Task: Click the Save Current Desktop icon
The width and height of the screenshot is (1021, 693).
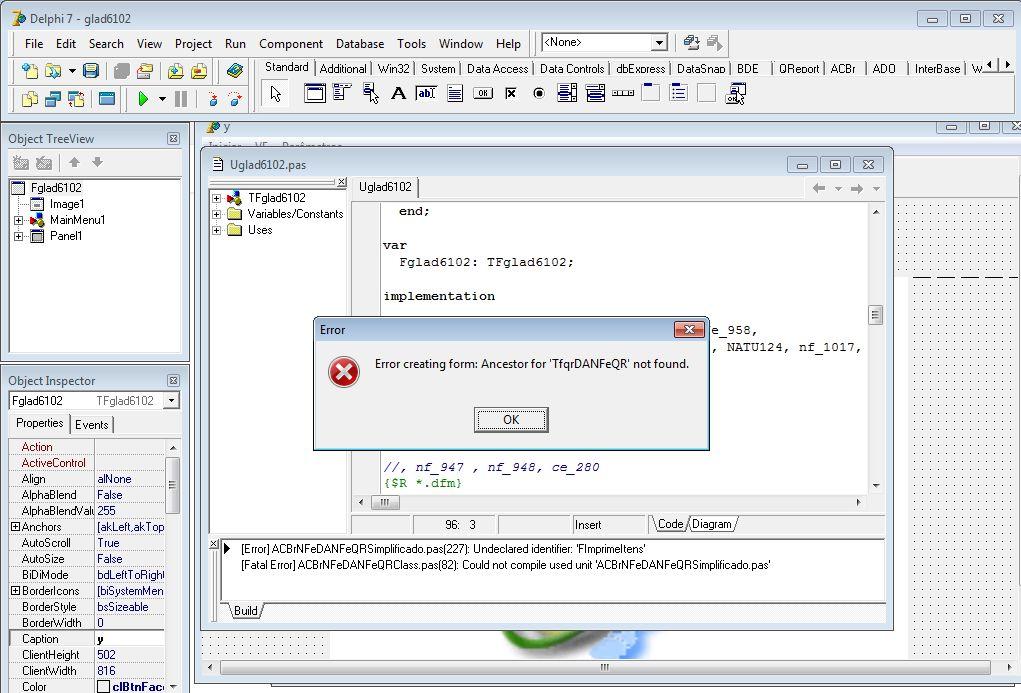Action: tap(692, 43)
